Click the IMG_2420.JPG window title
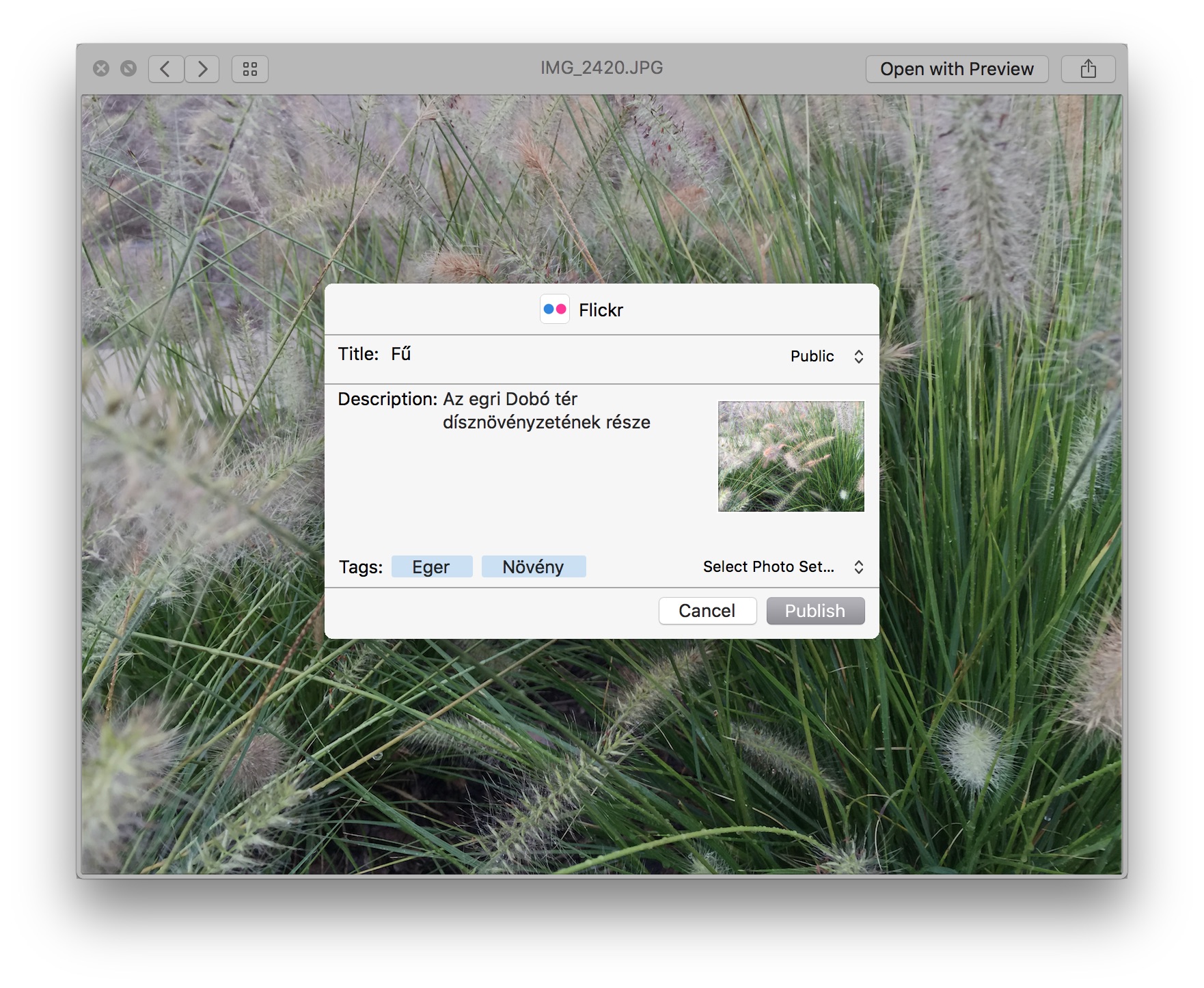This screenshot has height=988, width=1204. pyautogui.click(x=602, y=68)
